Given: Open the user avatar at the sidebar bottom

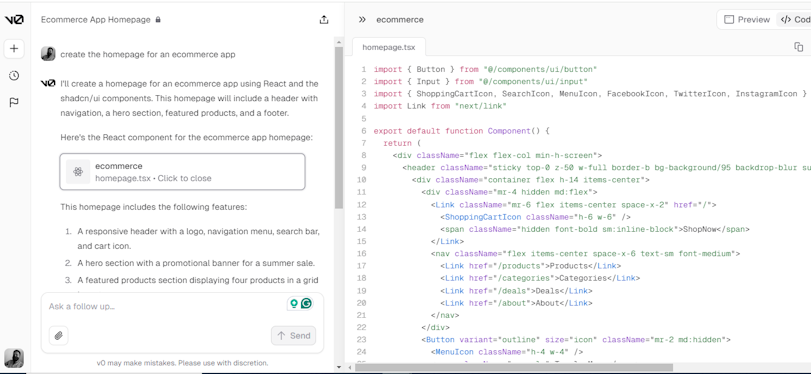Looking at the screenshot, I should 14,358.
